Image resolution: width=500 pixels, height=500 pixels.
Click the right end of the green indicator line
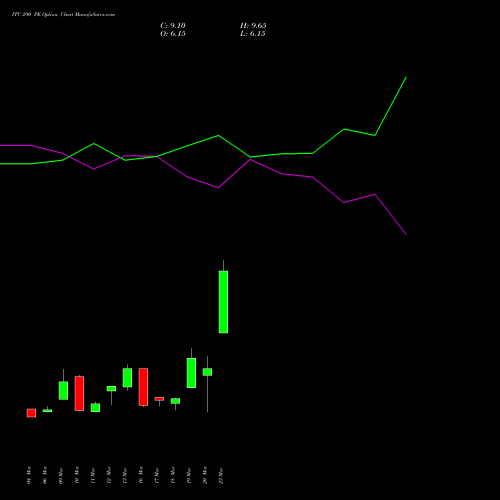coord(406,77)
